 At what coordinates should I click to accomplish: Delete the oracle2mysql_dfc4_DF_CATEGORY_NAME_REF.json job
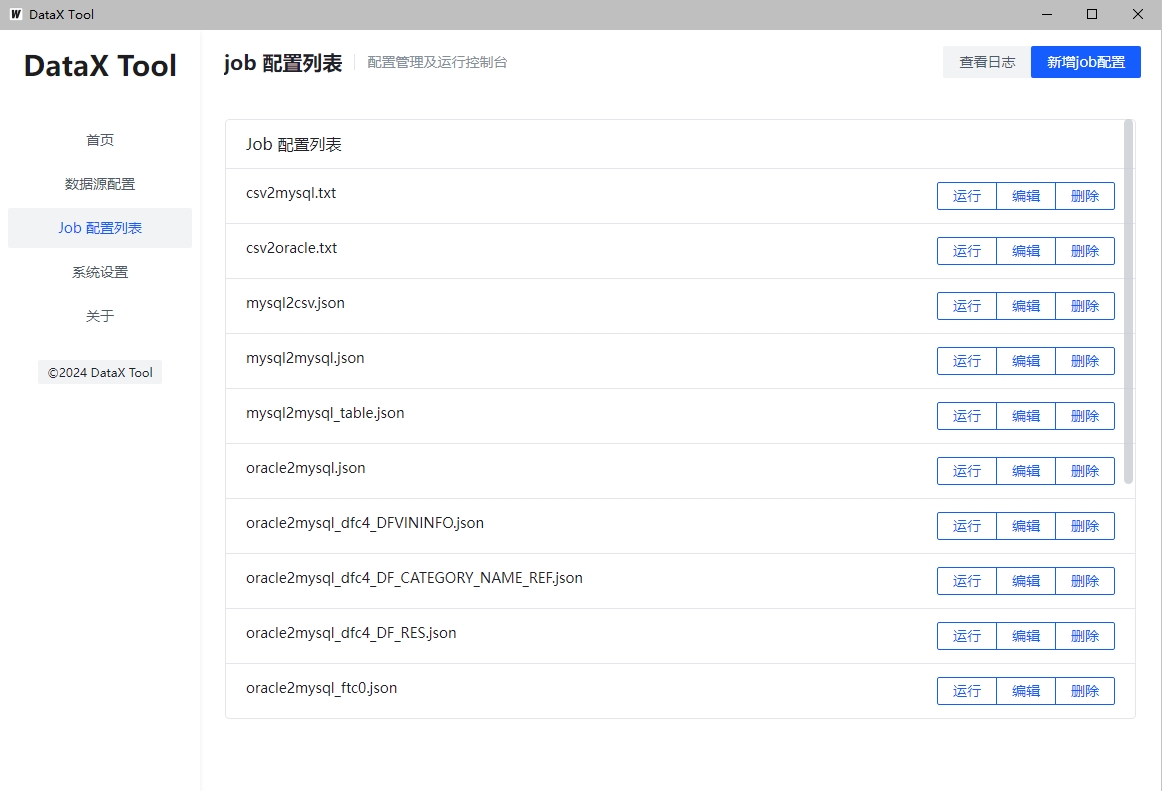1085,580
